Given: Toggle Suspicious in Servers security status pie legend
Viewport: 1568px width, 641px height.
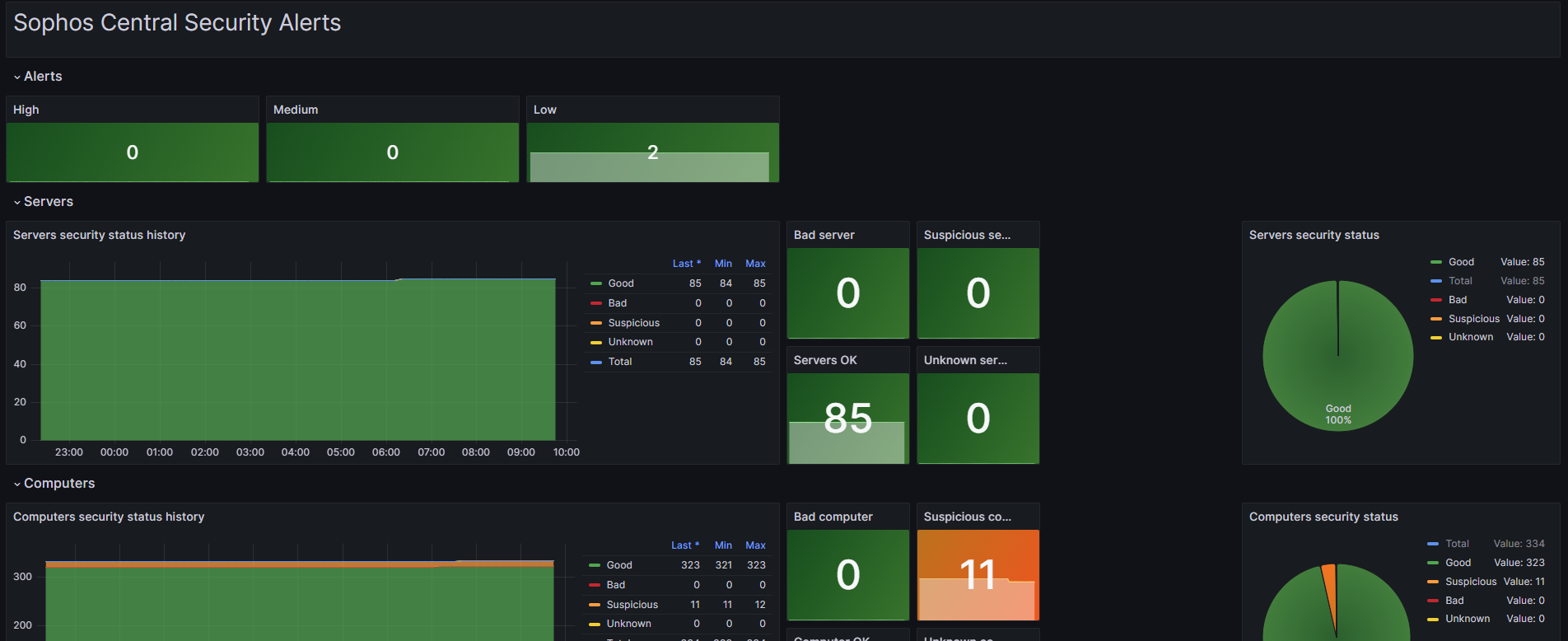Looking at the screenshot, I should [x=1474, y=319].
